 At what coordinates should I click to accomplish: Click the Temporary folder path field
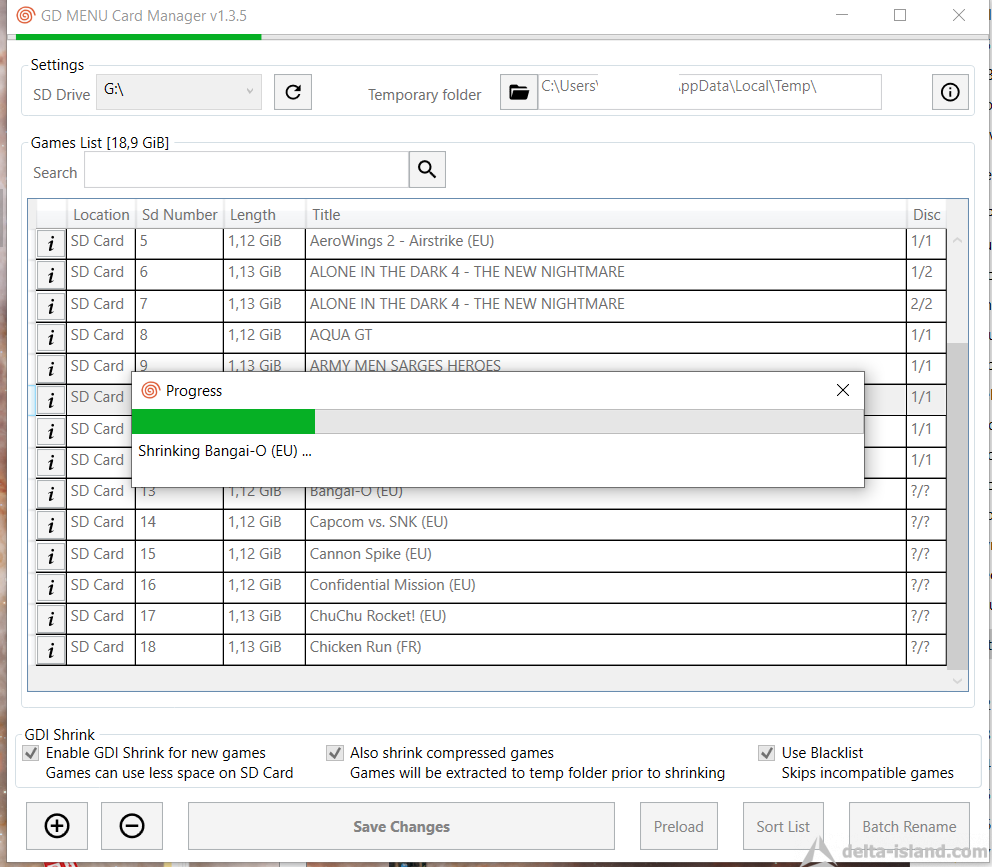pyautogui.click(x=709, y=92)
